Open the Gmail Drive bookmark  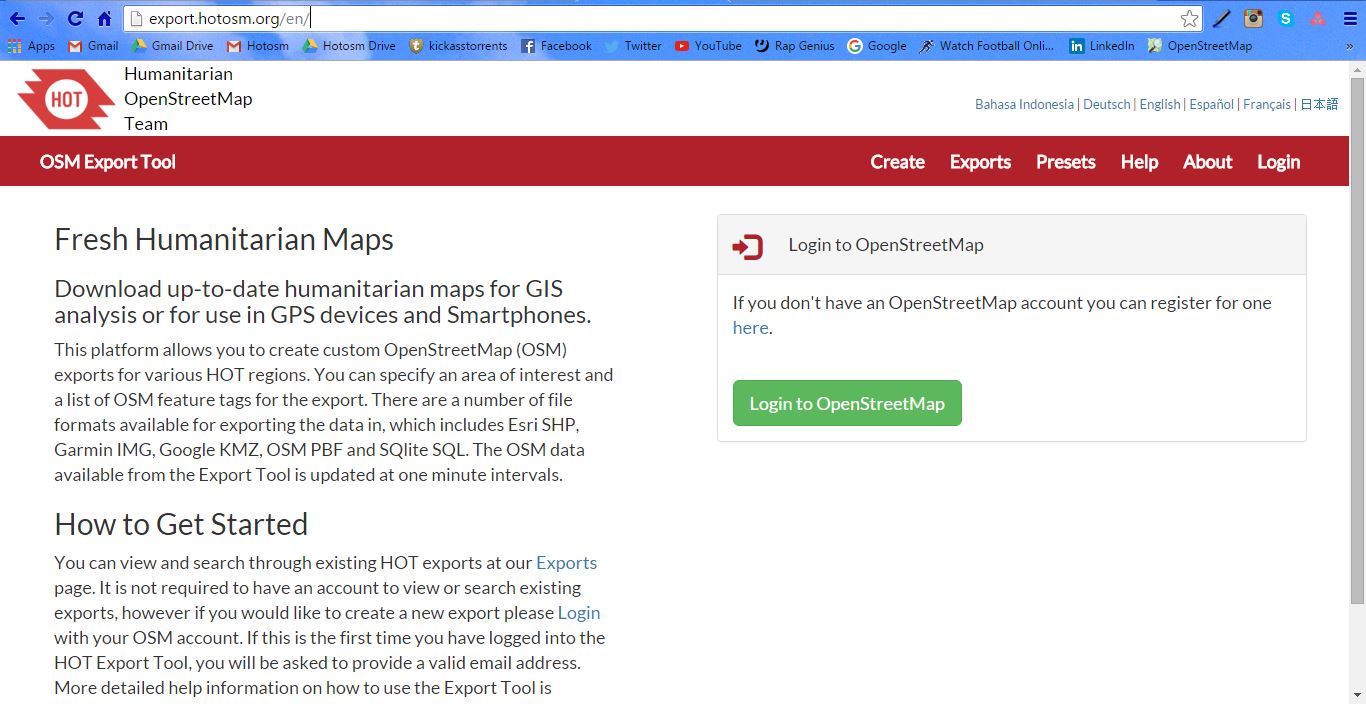(x=172, y=46)
